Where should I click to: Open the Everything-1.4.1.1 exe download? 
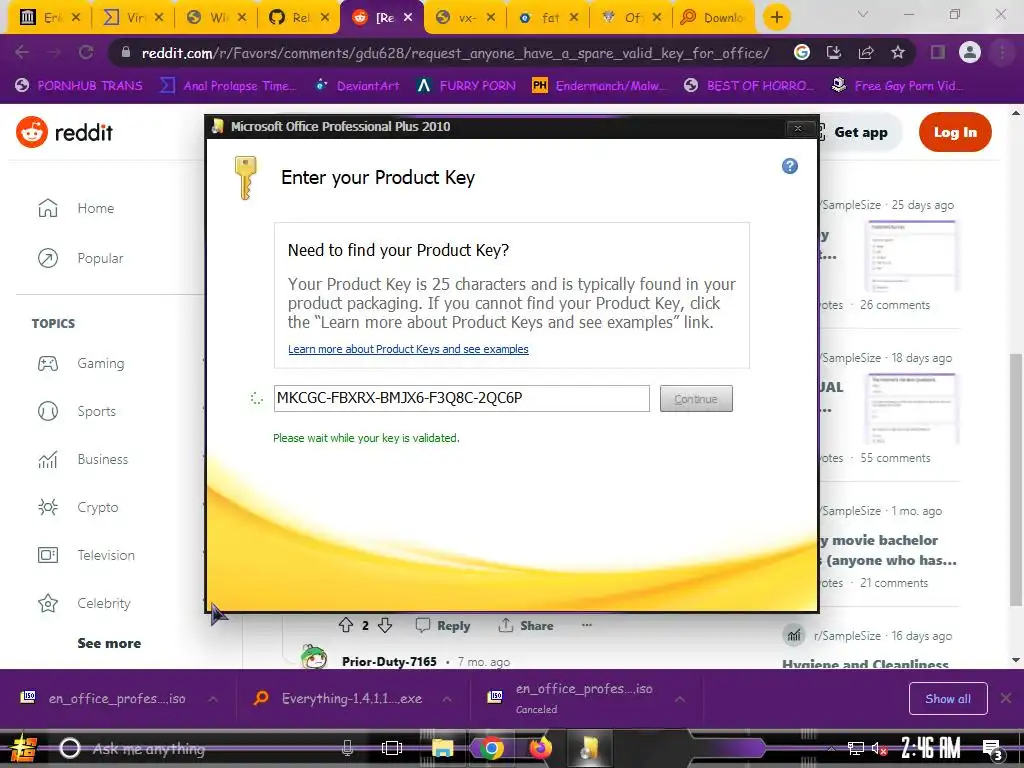tap(338, 699)
